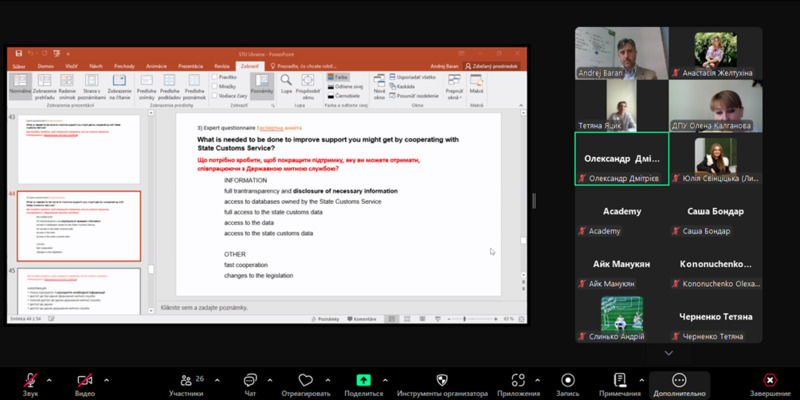
Task: Open the Animácie ribbon tab
Action: pos(156,66)
